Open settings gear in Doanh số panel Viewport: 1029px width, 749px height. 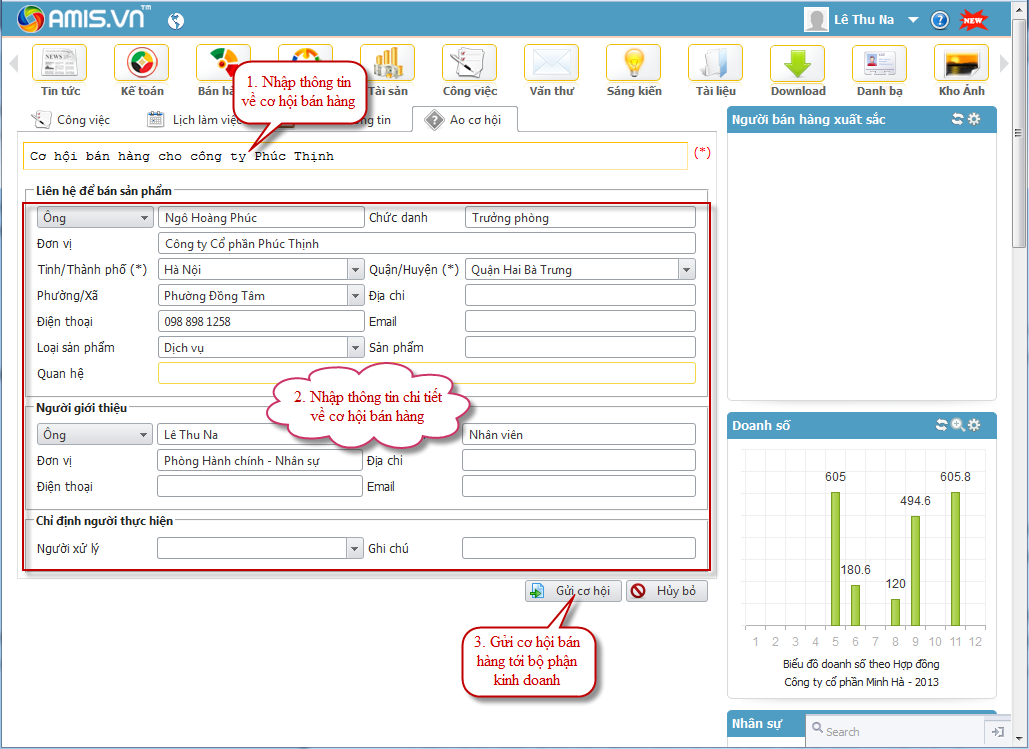974,425
